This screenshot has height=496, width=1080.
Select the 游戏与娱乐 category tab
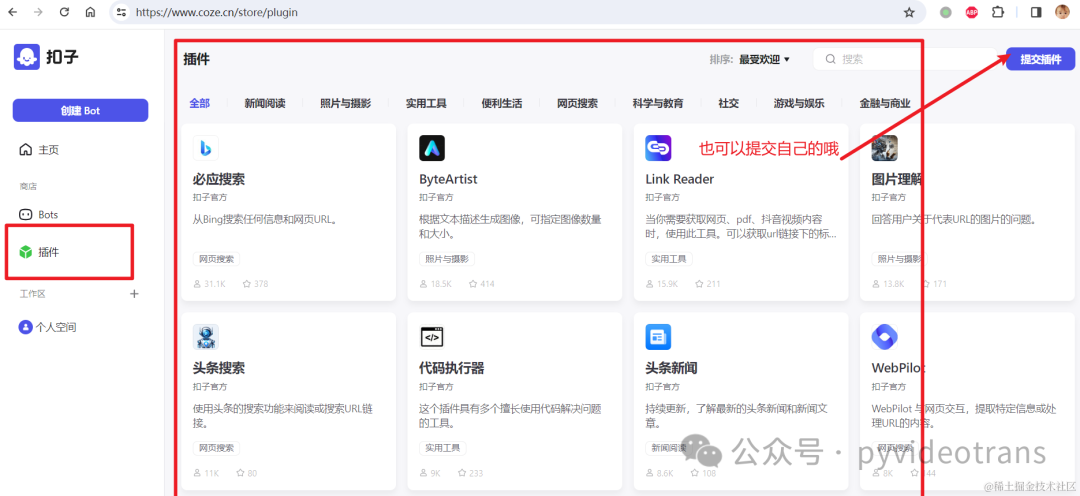pyautogui.click(x=799, y=103)
